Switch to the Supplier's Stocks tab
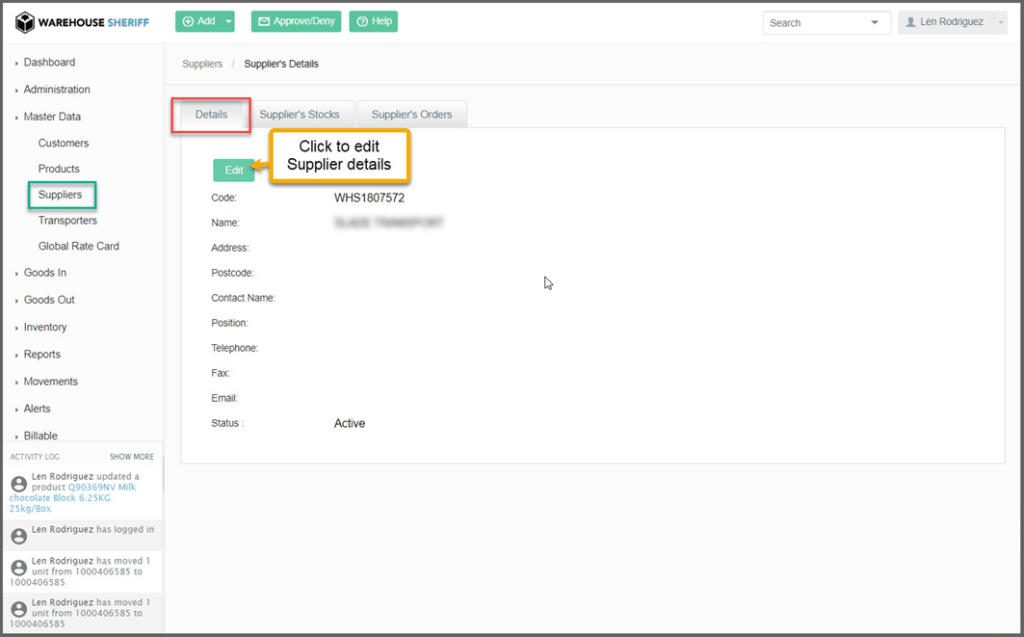1024x637 pixels. 299,115
